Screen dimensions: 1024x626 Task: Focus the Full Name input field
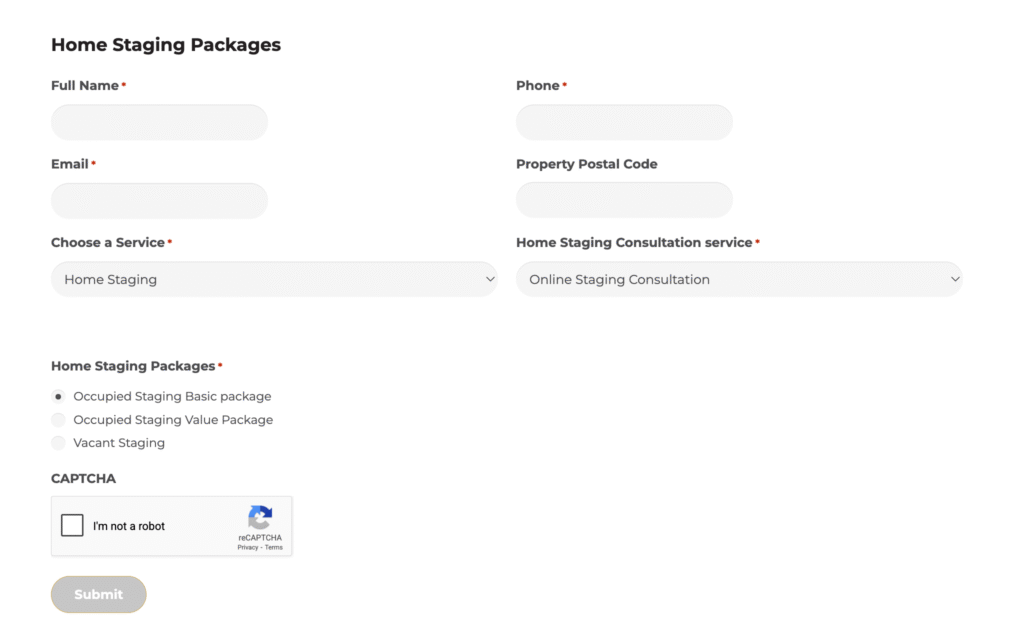point(159,122)
